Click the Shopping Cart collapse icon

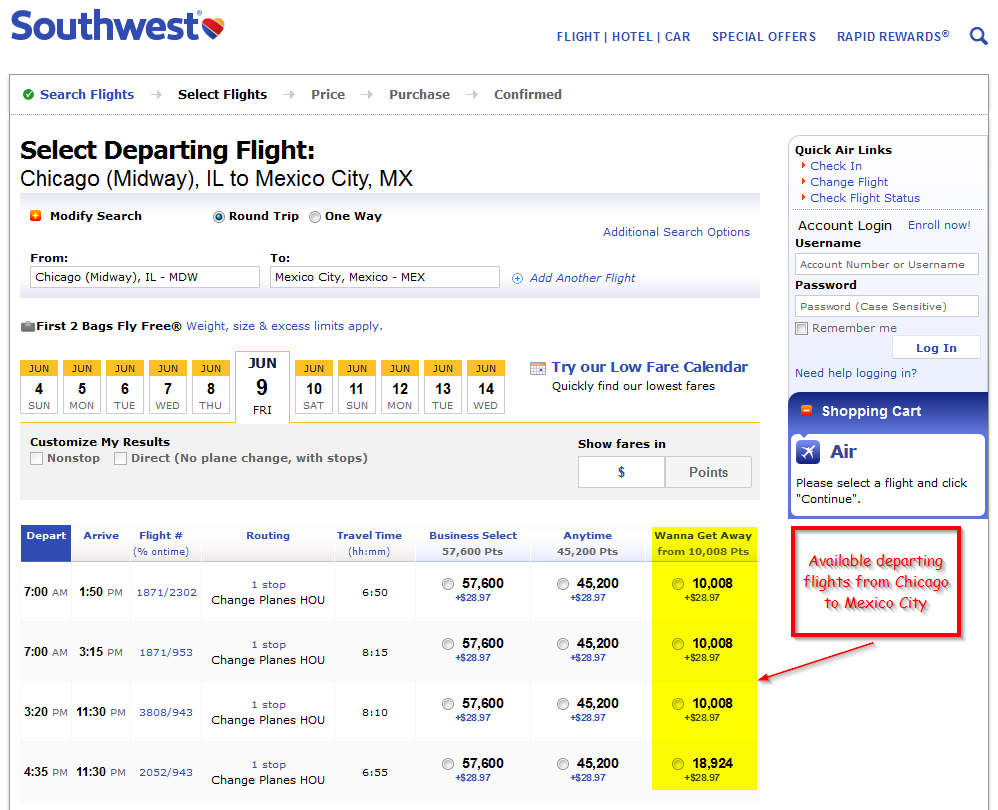(x=806, y=410)
